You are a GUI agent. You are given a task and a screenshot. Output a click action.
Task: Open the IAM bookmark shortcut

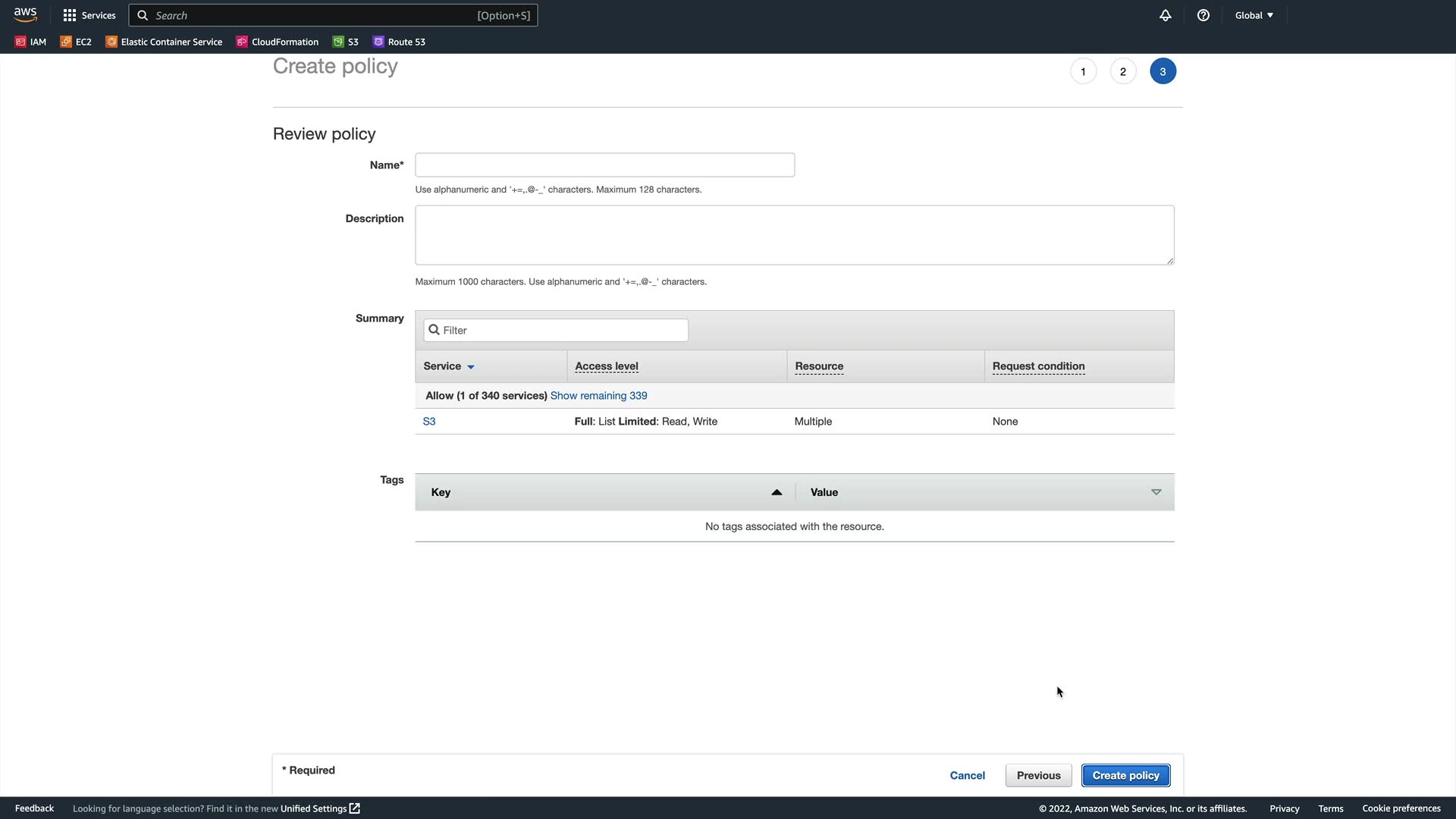click(31, 42)
